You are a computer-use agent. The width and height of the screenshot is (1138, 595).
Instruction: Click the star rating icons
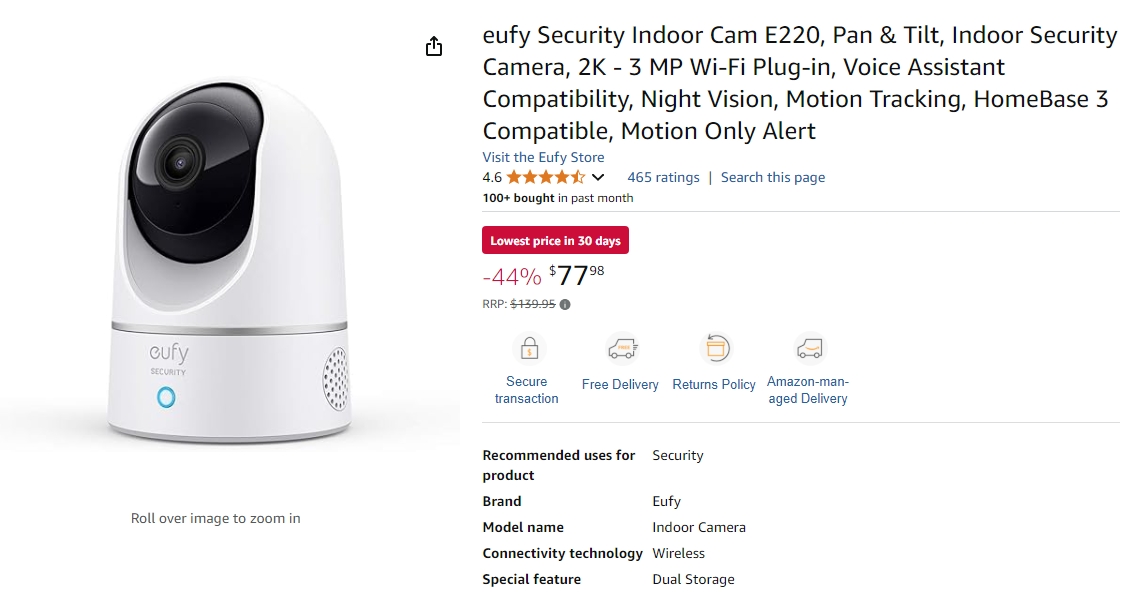[x=546, y=177]
